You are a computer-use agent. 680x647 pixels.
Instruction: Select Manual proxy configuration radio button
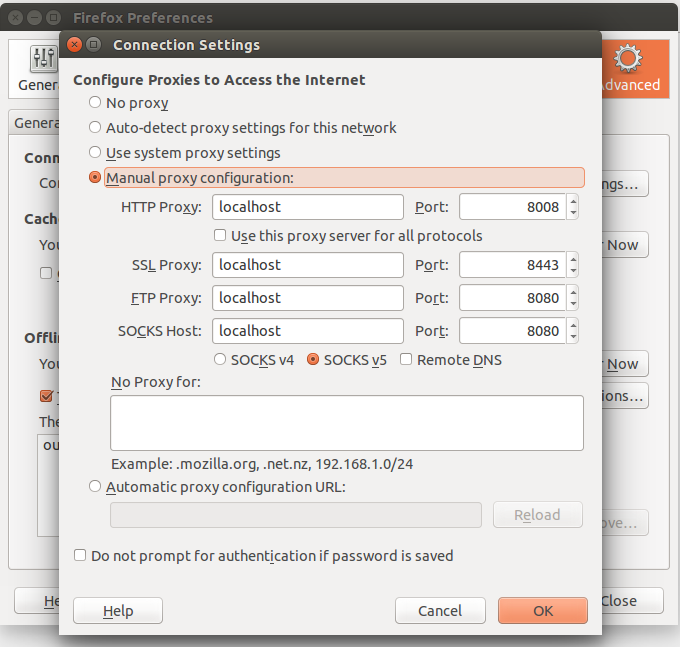(95, 177)
